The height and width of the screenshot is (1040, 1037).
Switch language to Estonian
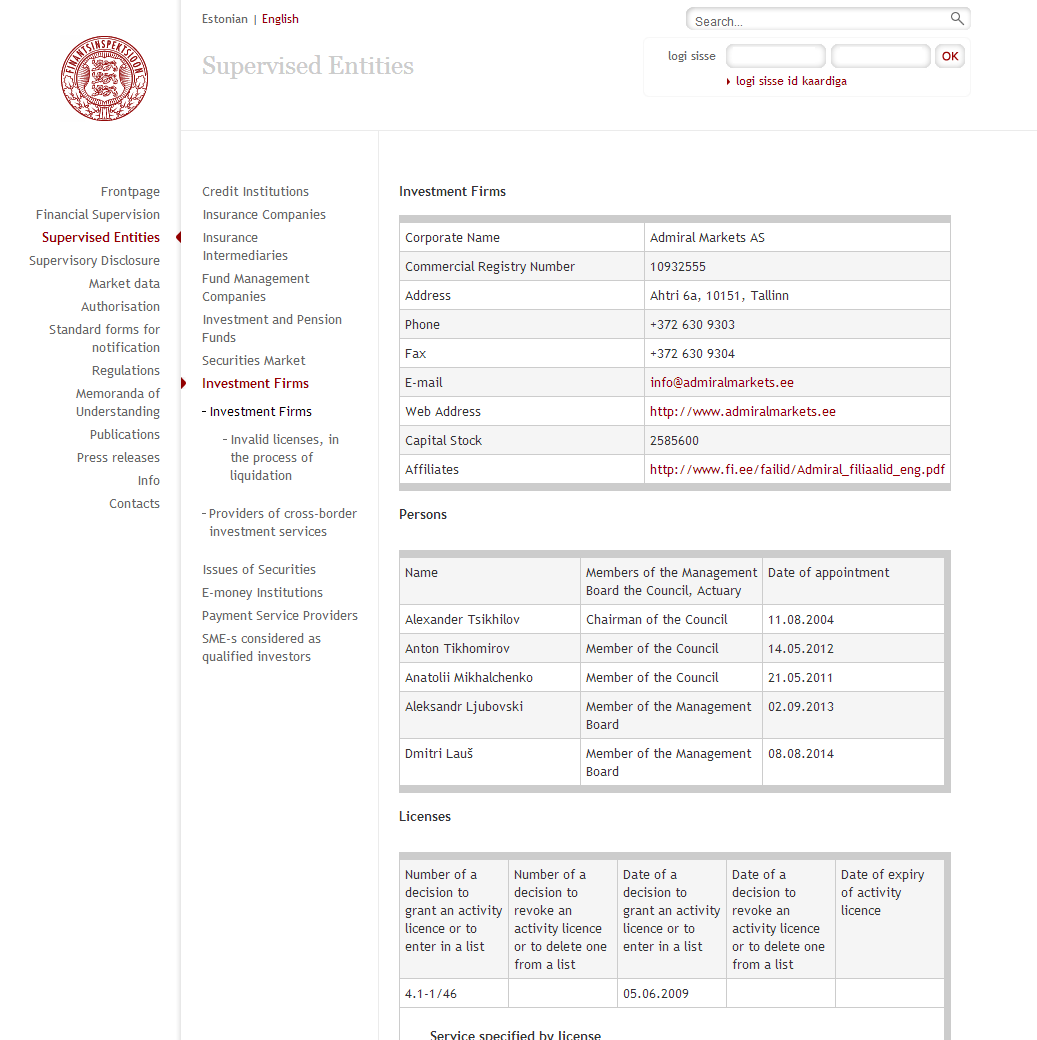224,19
